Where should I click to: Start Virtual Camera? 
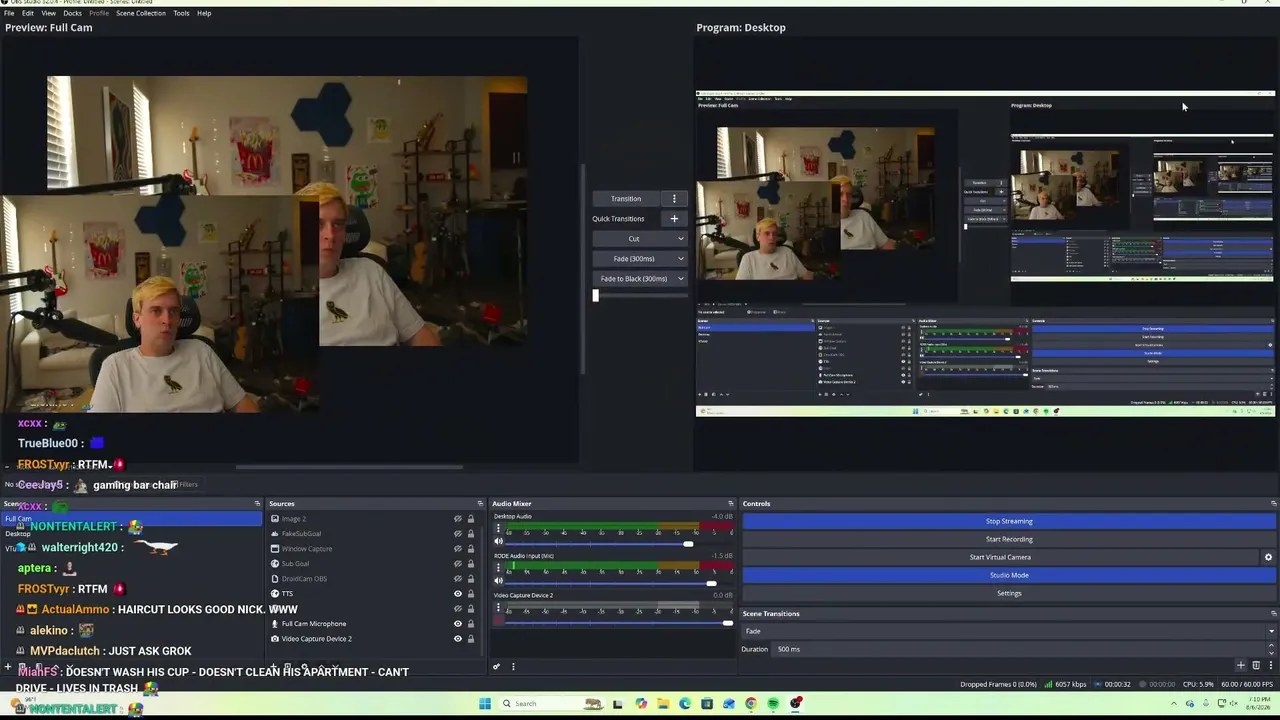pyautogui.click(x=1000, y=557)
